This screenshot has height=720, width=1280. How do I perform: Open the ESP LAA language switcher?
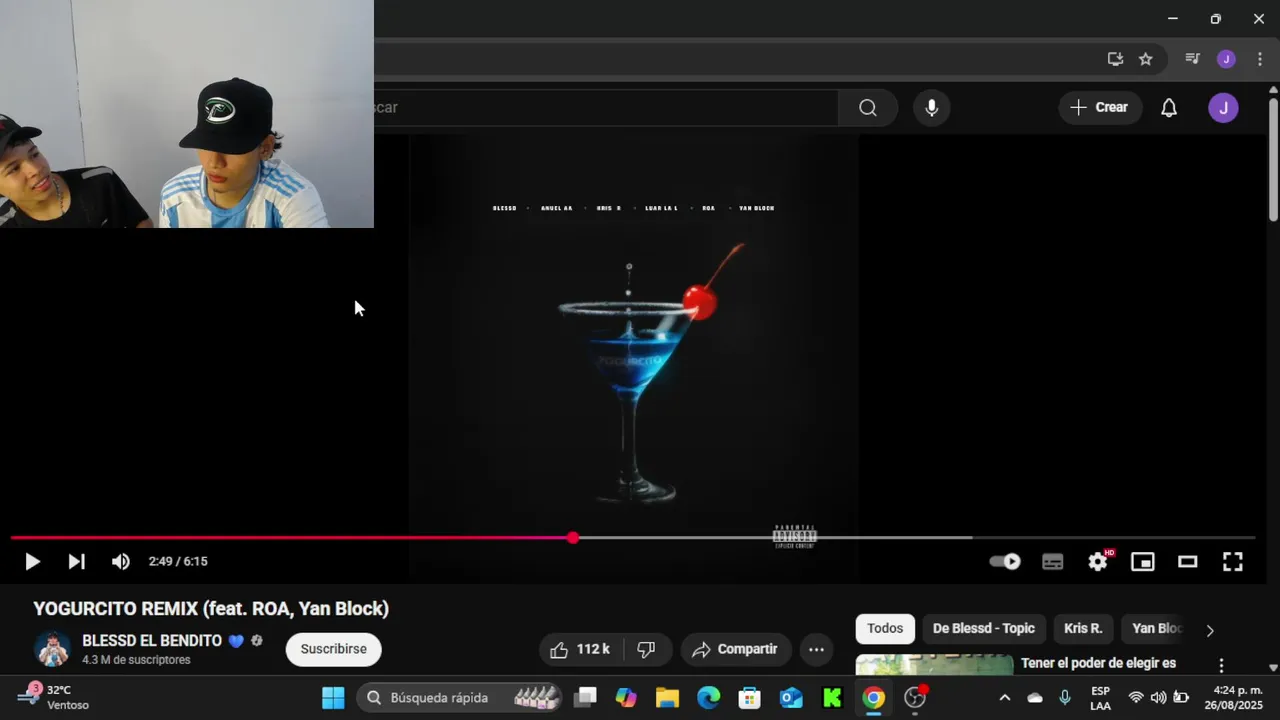point(1100,698)
